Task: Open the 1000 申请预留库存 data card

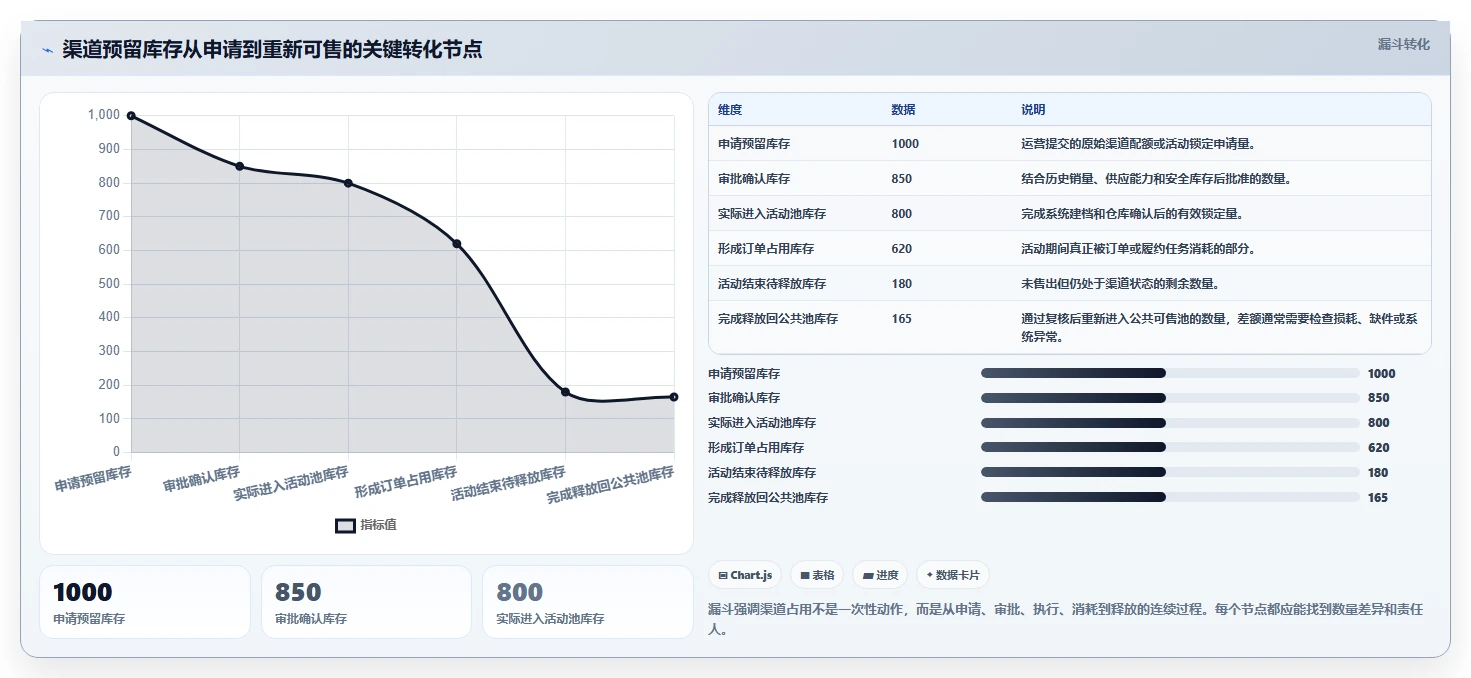Action: [145, 602]
